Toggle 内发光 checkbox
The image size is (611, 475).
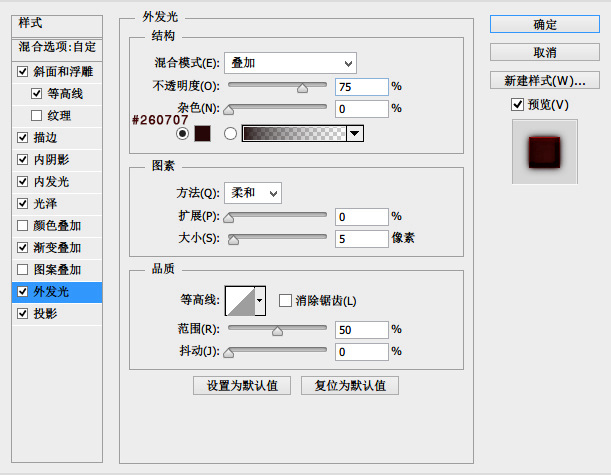(x=23, y=182)
